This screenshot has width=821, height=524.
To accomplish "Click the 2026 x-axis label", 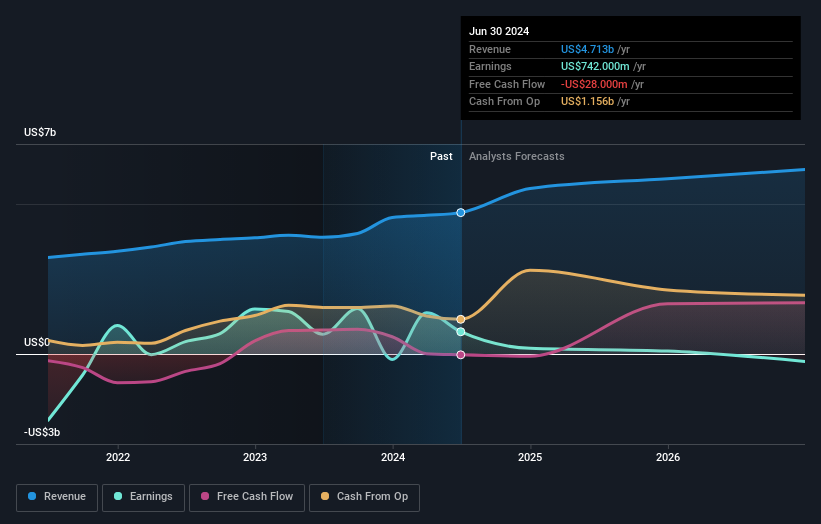I will point(668,457).
